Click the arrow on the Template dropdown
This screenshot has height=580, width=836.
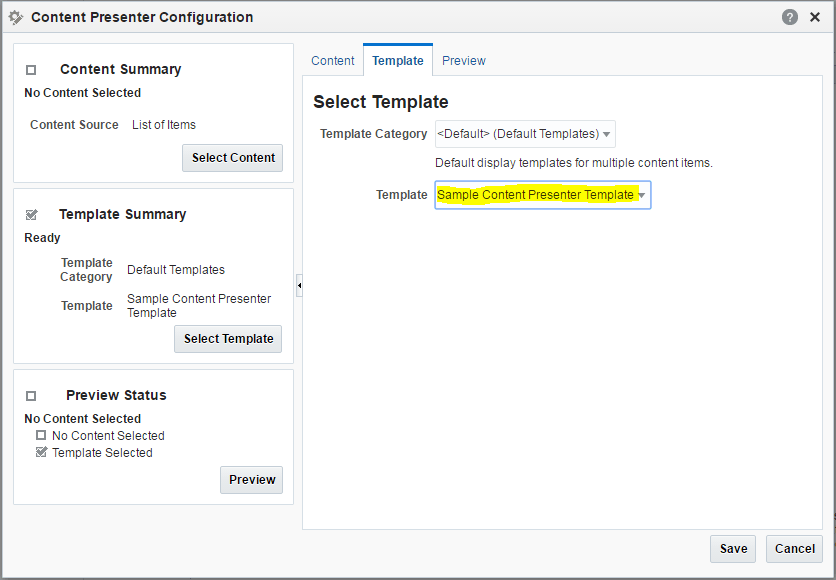pyautogui.click(x=642, y=195)
